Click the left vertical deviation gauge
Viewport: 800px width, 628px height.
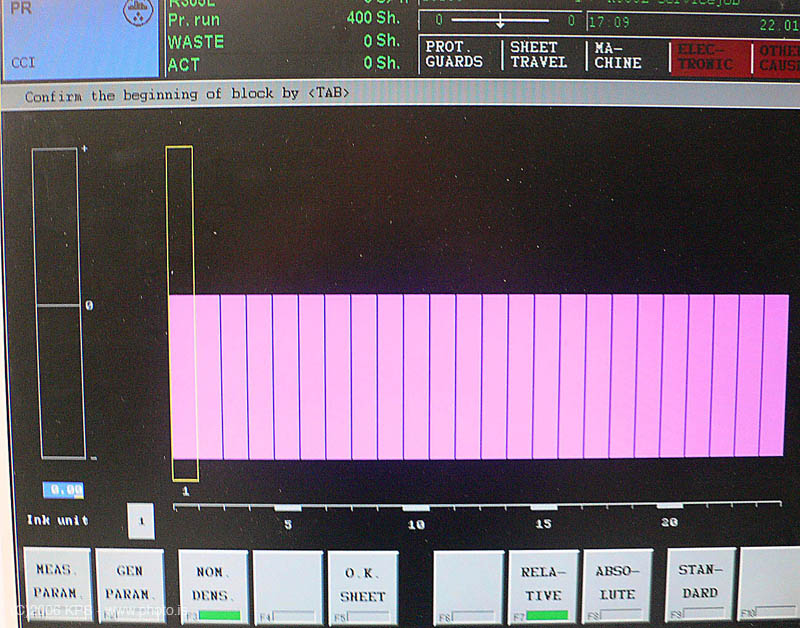[55, 303]
